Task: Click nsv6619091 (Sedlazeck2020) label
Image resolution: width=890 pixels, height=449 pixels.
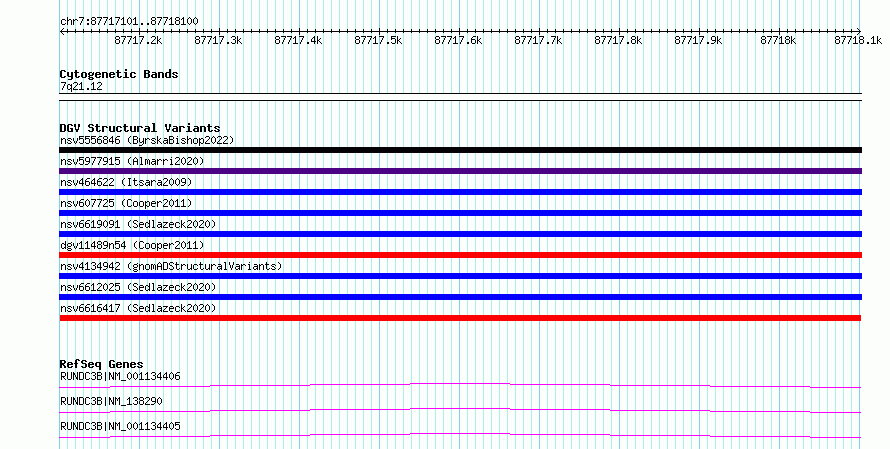Action: [x=138, y=224]
